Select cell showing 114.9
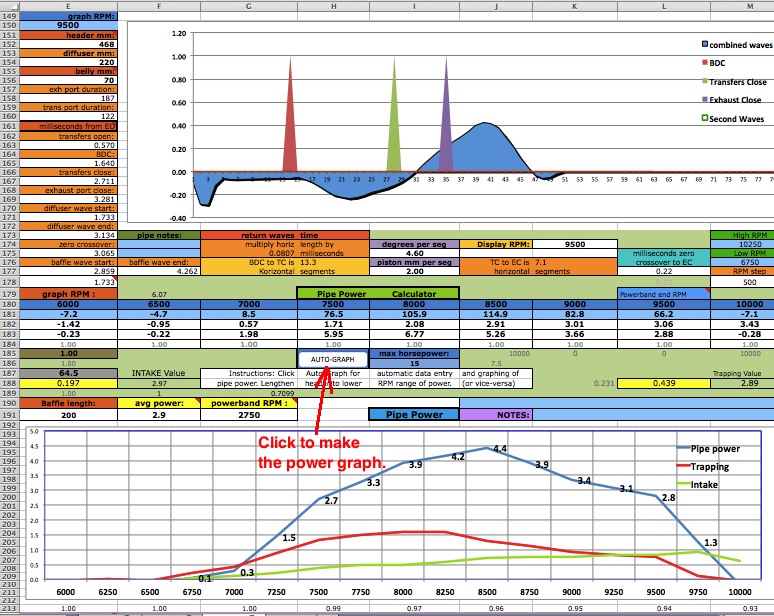Image resolution: width=774 pixels, height=616 pixels. click(x=496, y=314)
